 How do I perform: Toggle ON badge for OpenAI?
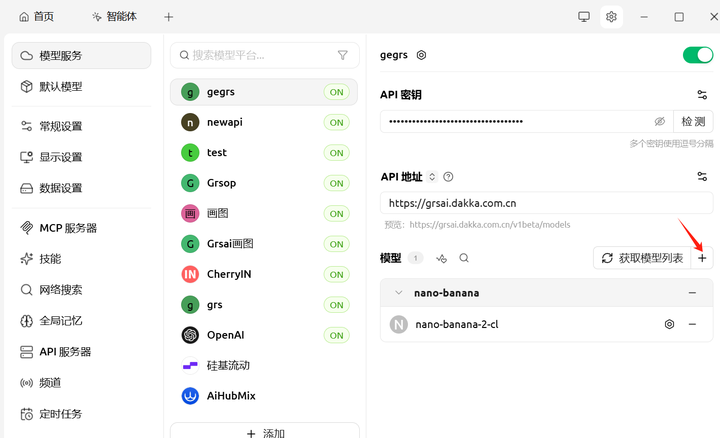pos(337,335)
